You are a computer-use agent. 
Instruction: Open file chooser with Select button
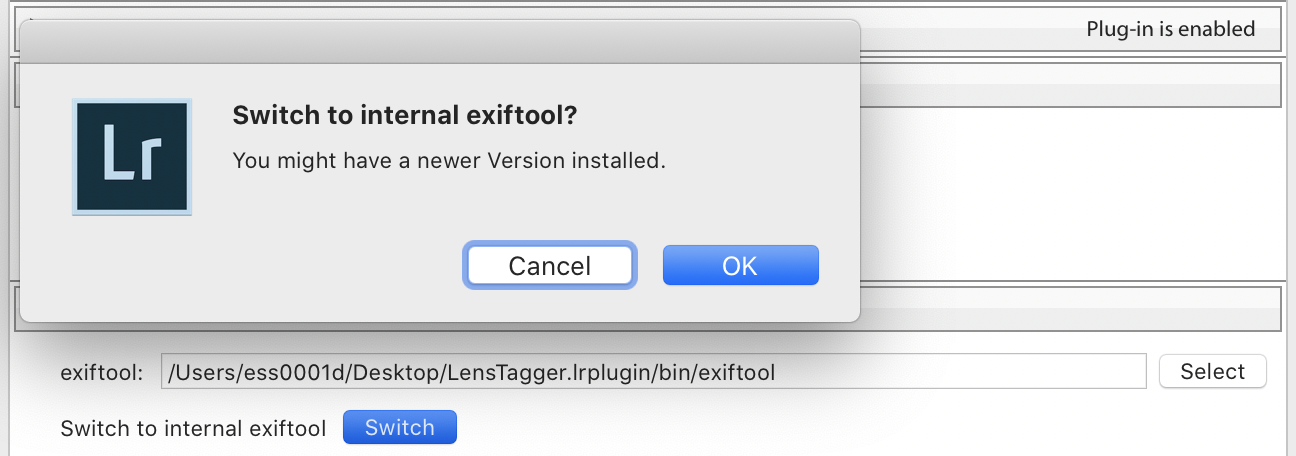(x=1212, y=372)
